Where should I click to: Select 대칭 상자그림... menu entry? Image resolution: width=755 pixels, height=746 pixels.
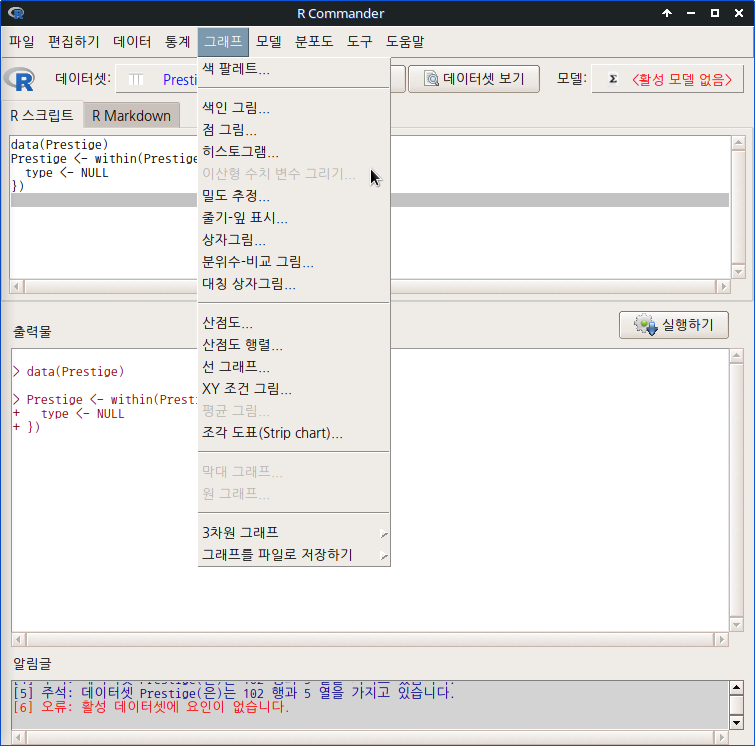coord(294,284)
